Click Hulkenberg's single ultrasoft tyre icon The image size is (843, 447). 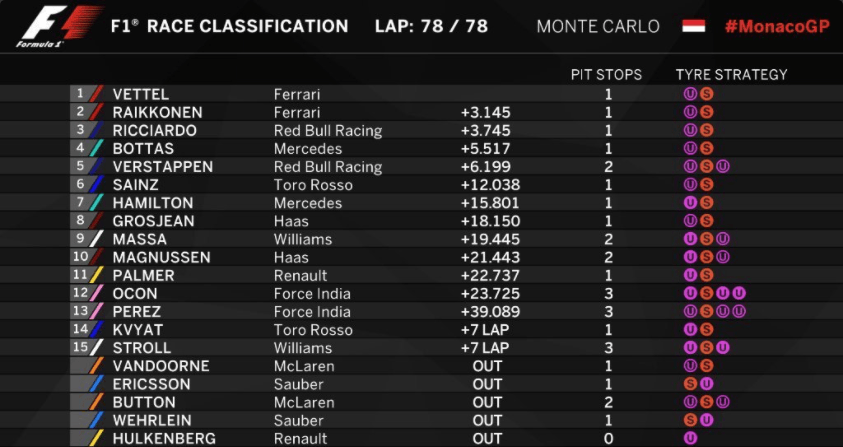pos(690,439)
